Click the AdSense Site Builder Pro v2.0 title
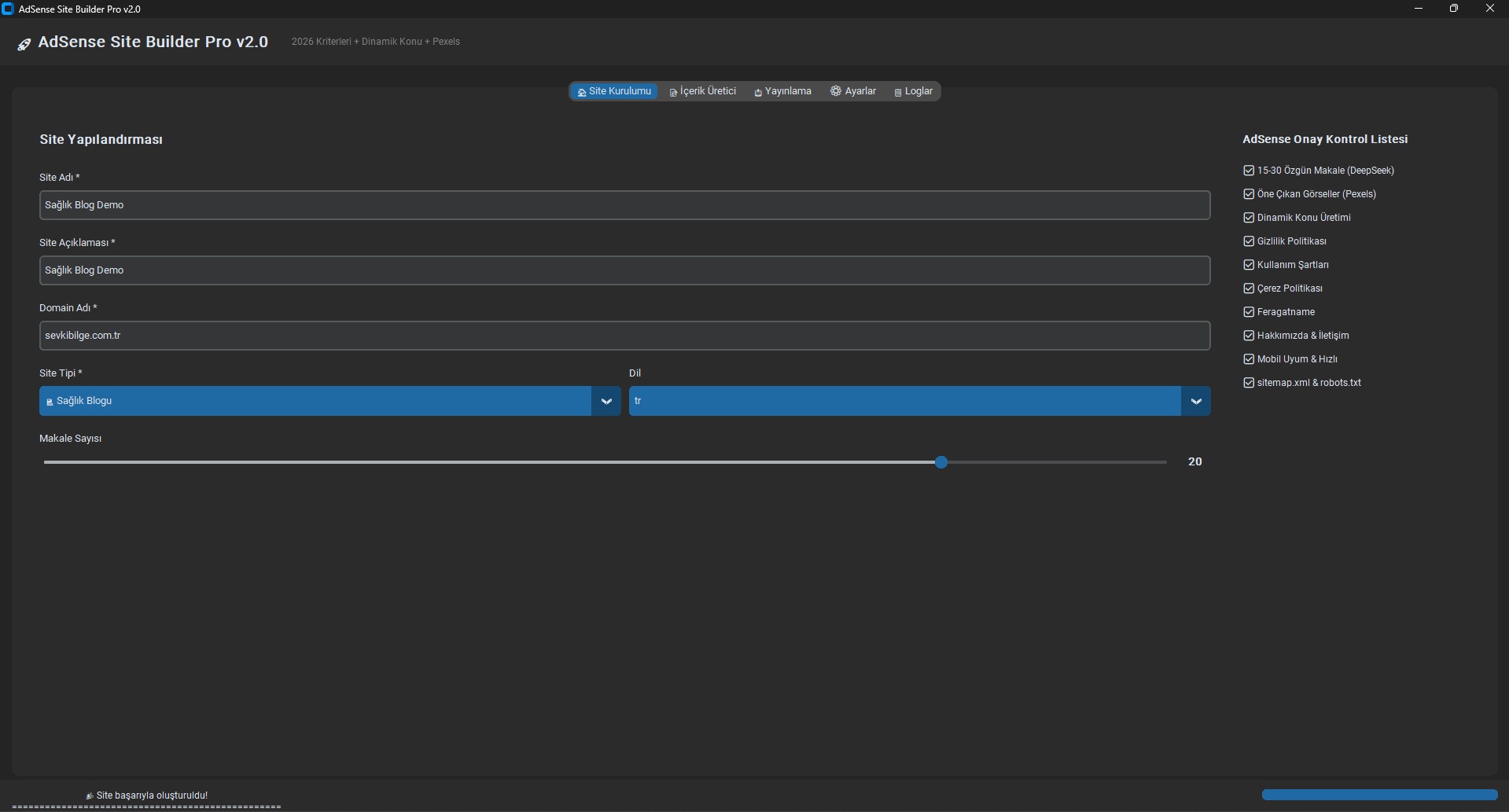 [153, 42]
